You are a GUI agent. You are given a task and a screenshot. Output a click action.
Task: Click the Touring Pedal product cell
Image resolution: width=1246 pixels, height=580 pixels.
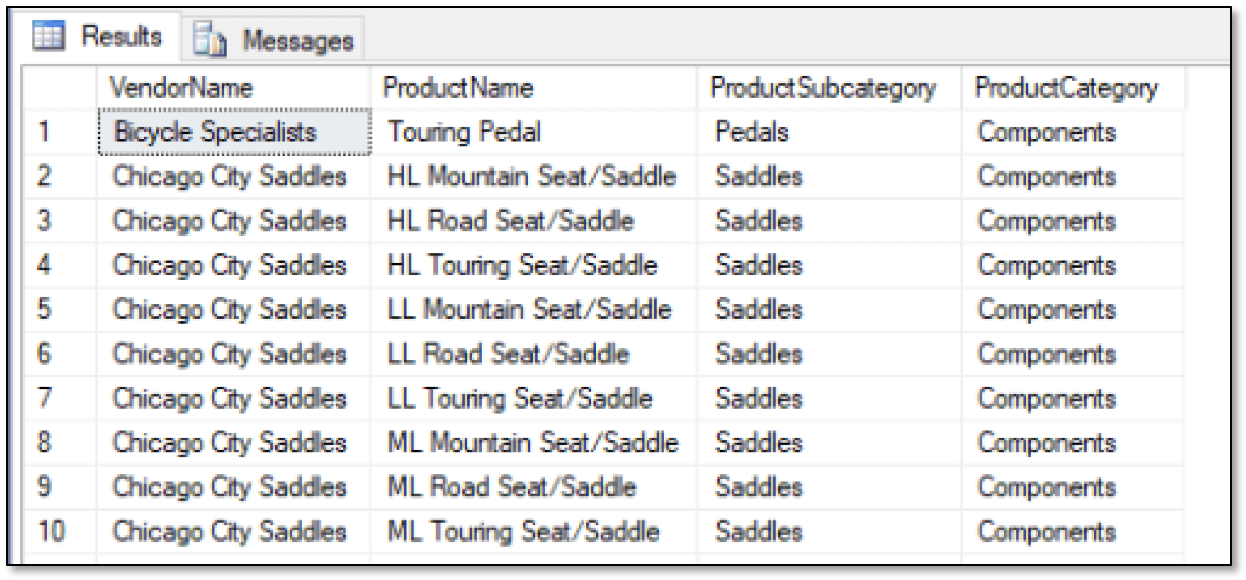tap(535, 132)
